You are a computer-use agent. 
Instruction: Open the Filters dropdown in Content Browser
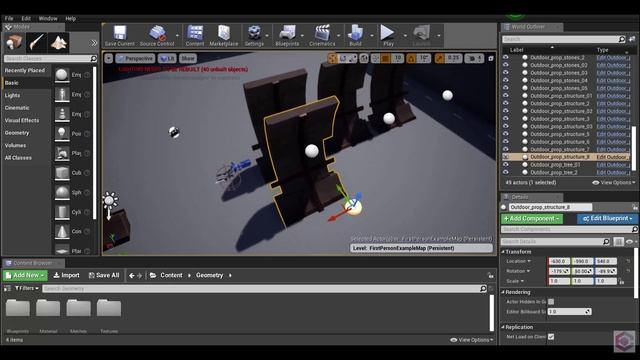click(x=27, y=288)
